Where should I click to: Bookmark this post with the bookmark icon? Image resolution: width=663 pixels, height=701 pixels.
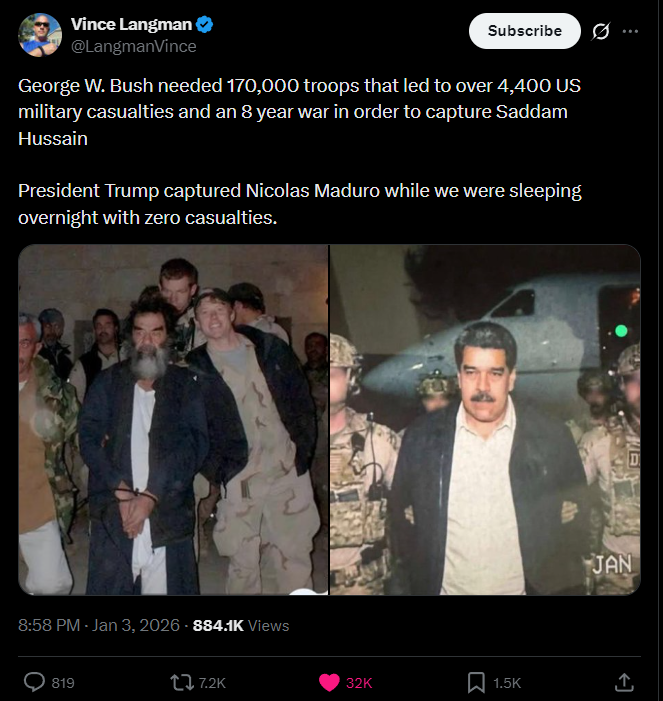pos(476,682)
